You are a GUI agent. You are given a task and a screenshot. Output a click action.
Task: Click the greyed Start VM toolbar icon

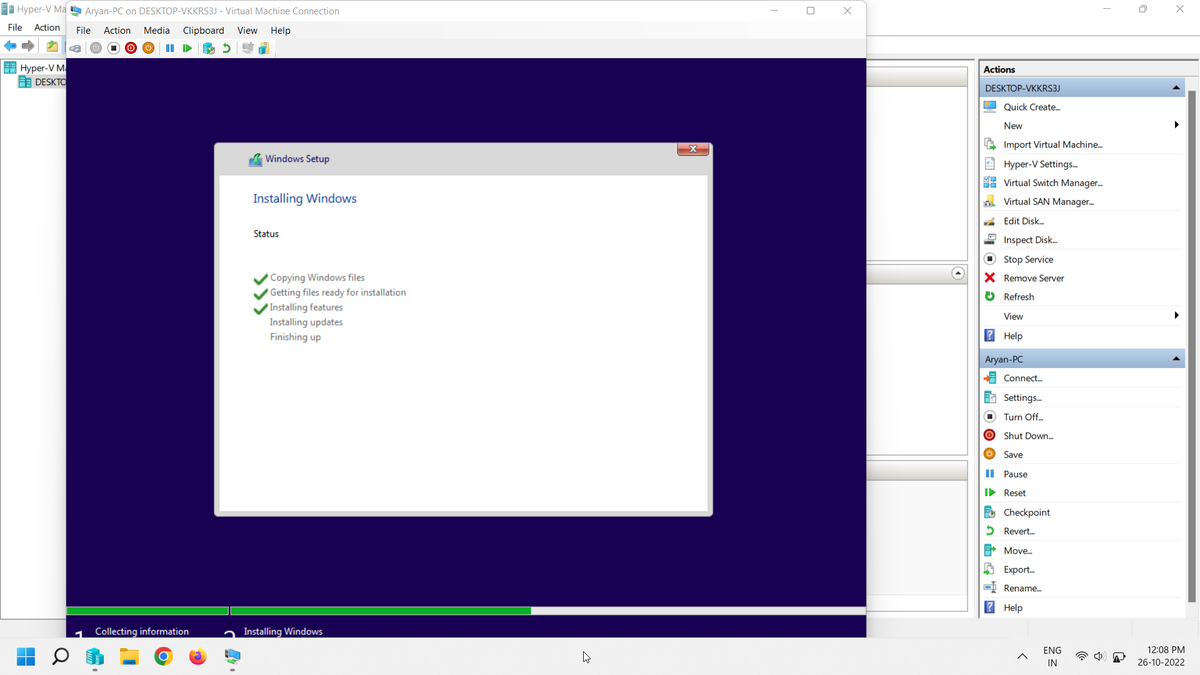point(96,48)
